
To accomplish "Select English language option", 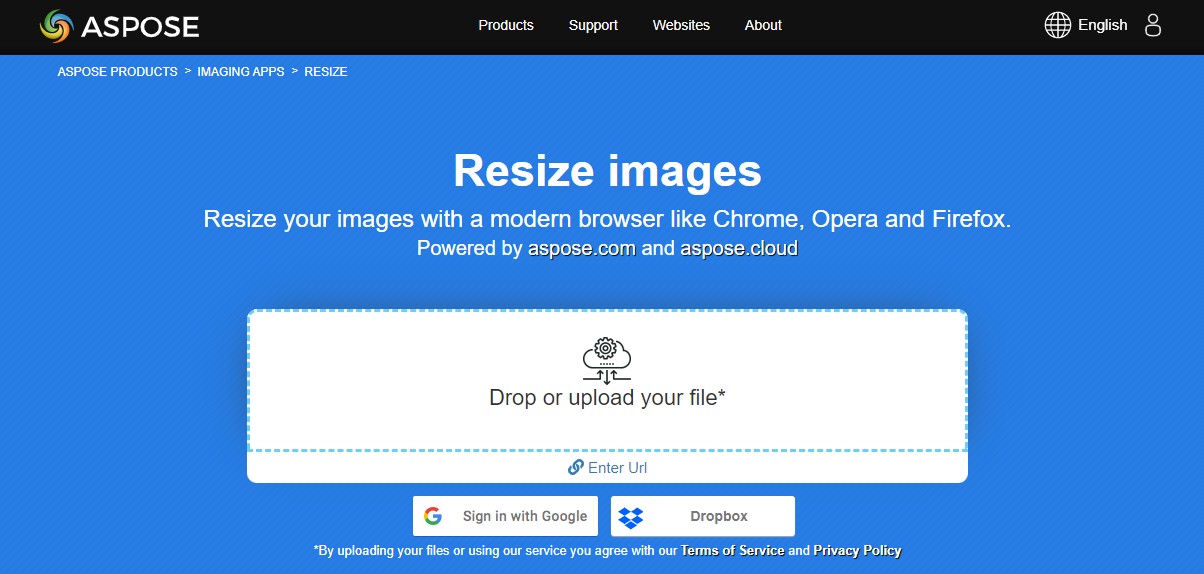I will coord(1102,25).
